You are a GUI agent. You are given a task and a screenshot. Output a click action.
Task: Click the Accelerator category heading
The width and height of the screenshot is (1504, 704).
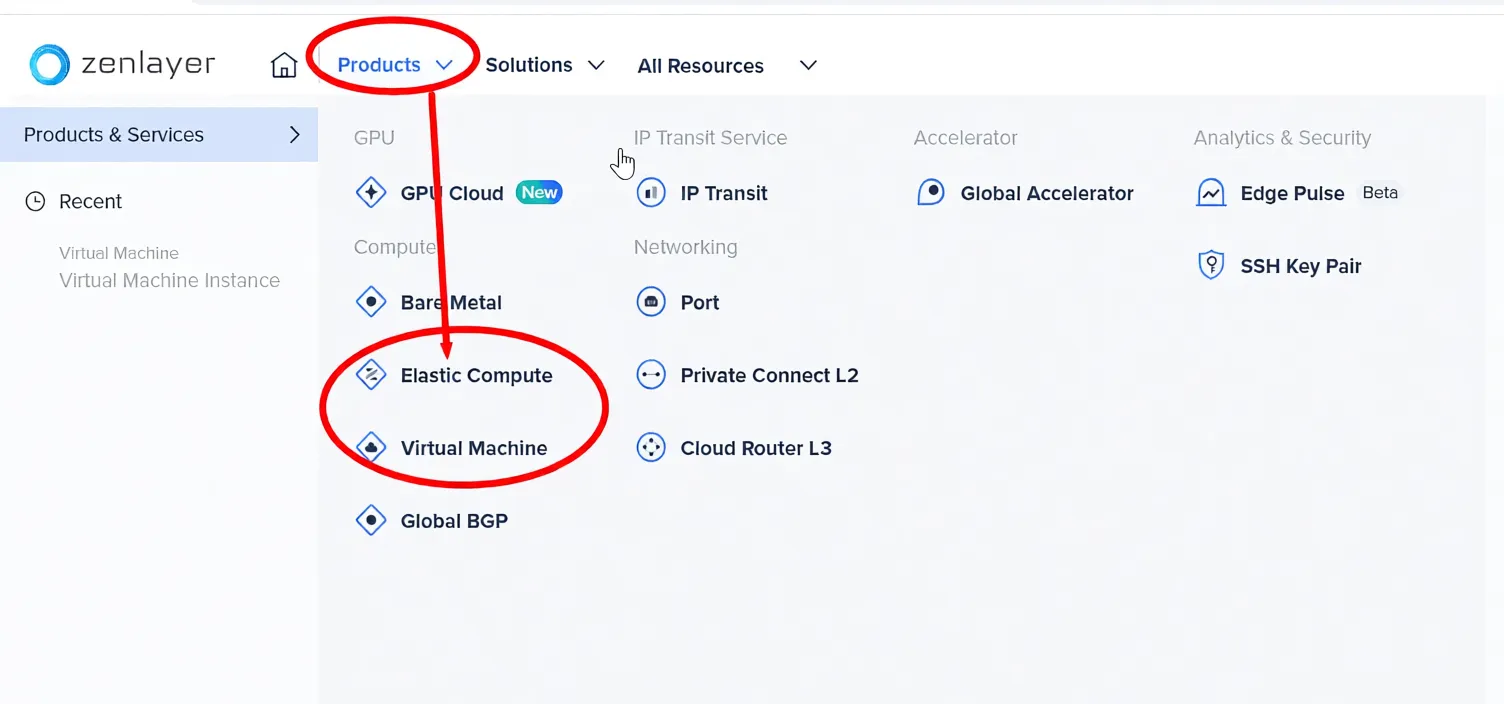pyautogui.click(x=965, y=138)
